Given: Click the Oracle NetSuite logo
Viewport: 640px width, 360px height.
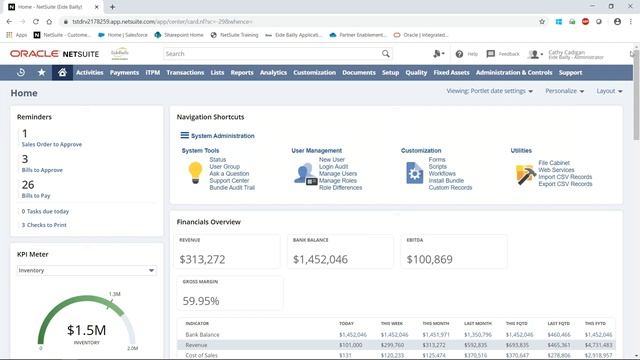Looking at the screenshot, I should 55,54.
